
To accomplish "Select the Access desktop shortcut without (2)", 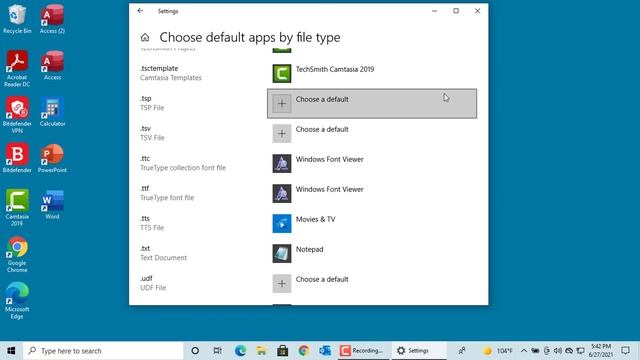I will click(52, 65).
